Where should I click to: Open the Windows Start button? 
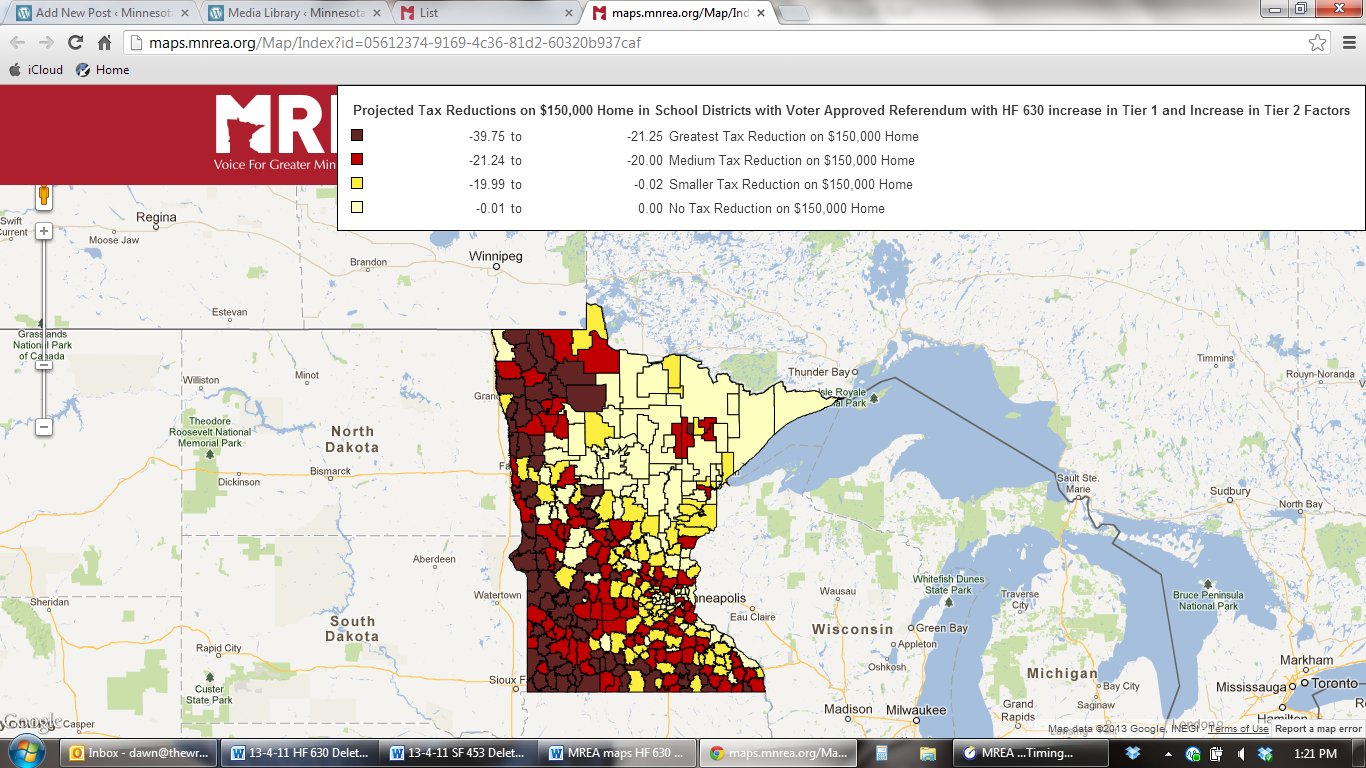[x=26, y=752]
